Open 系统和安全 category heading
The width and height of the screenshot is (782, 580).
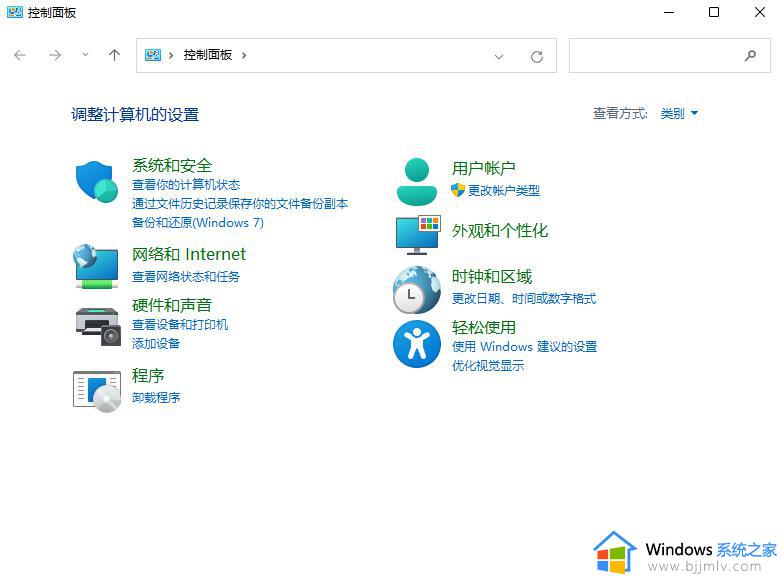click(172, 166)
